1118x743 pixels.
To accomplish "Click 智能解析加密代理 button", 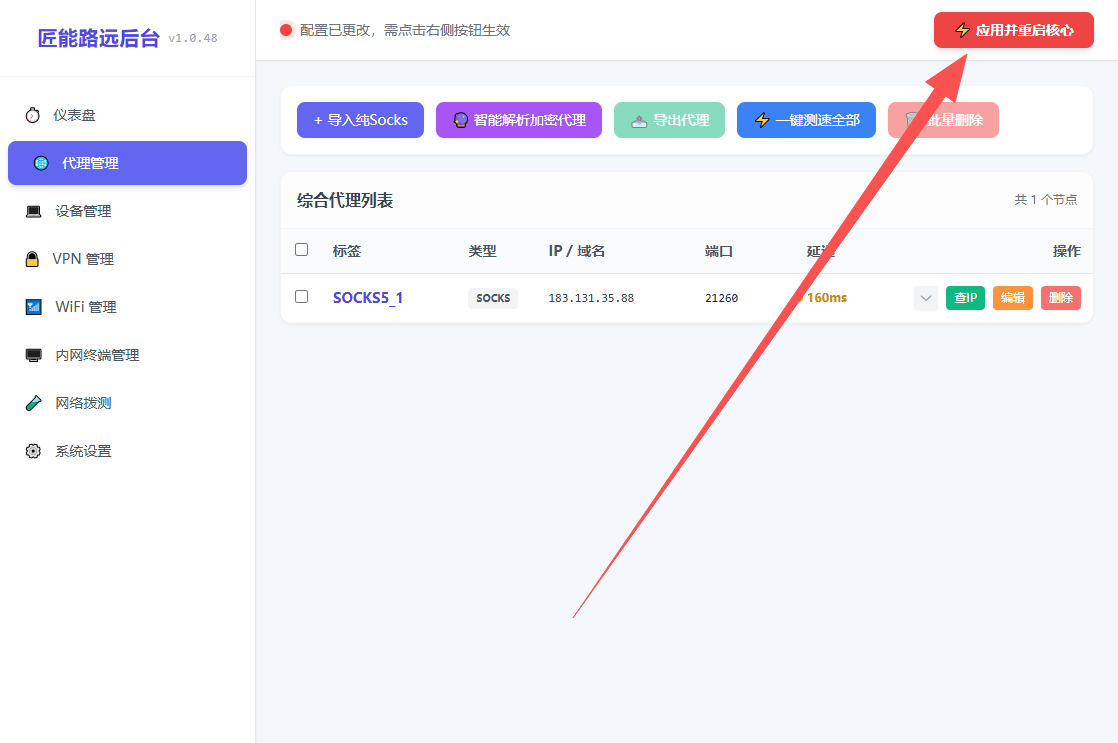I will (518, 120).
